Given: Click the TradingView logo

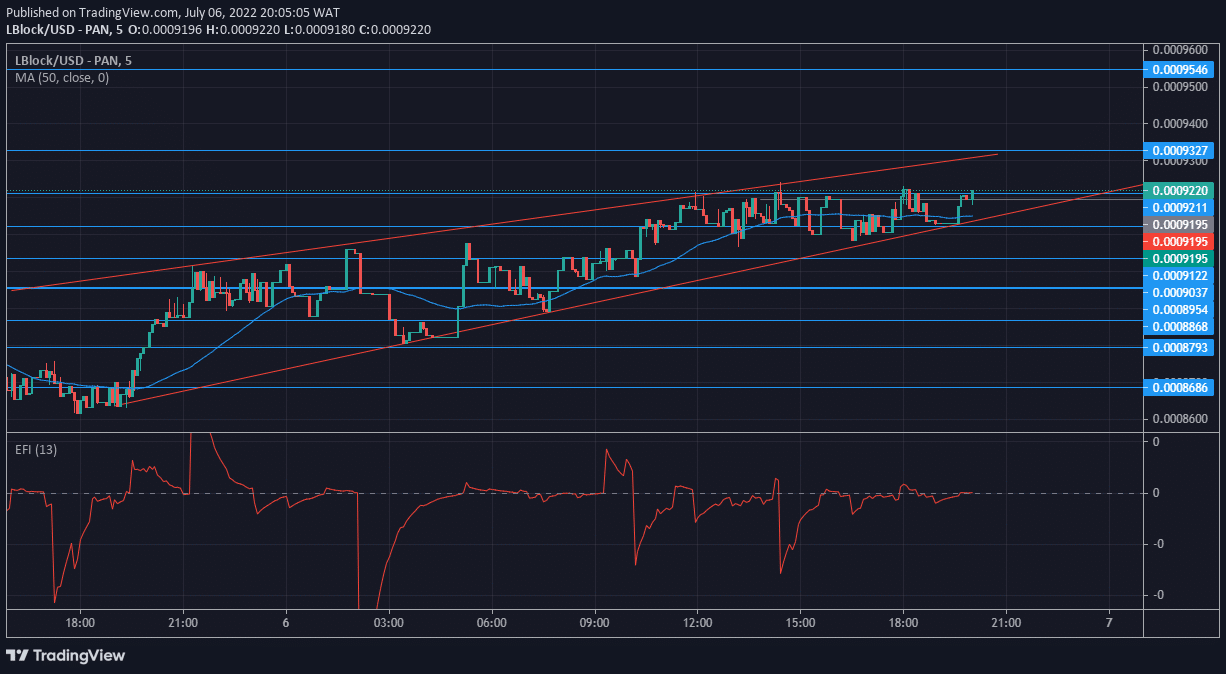Looking at the screenshot, I should [66, 655].
